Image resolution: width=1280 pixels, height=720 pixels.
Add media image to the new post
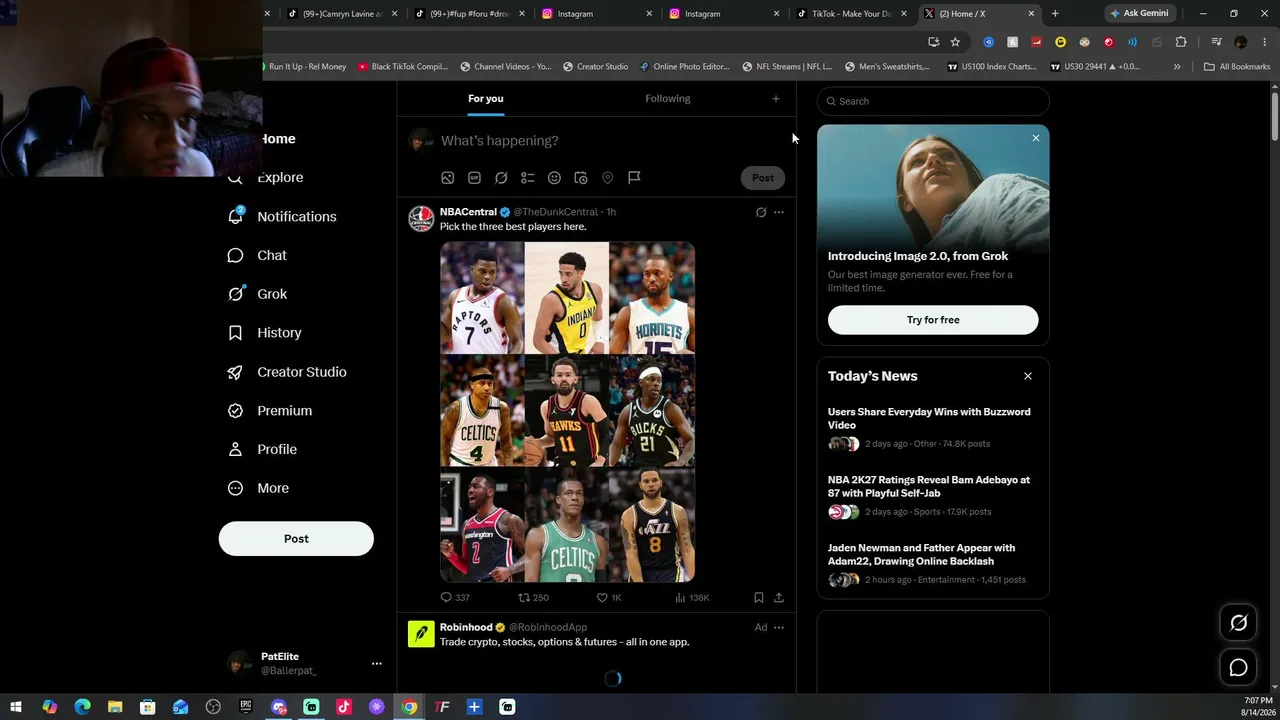[x=448, y=178]
